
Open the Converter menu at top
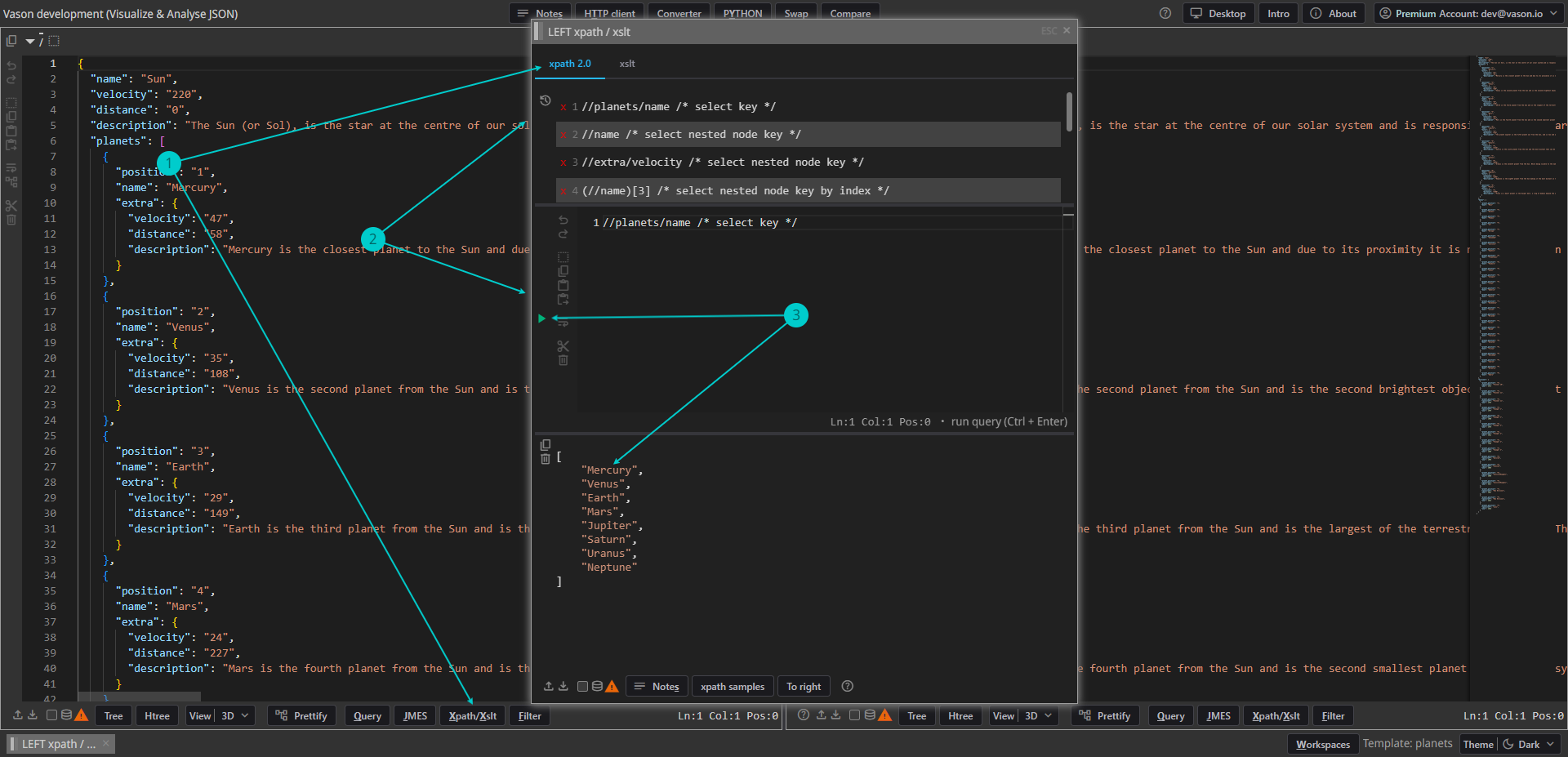679,13
